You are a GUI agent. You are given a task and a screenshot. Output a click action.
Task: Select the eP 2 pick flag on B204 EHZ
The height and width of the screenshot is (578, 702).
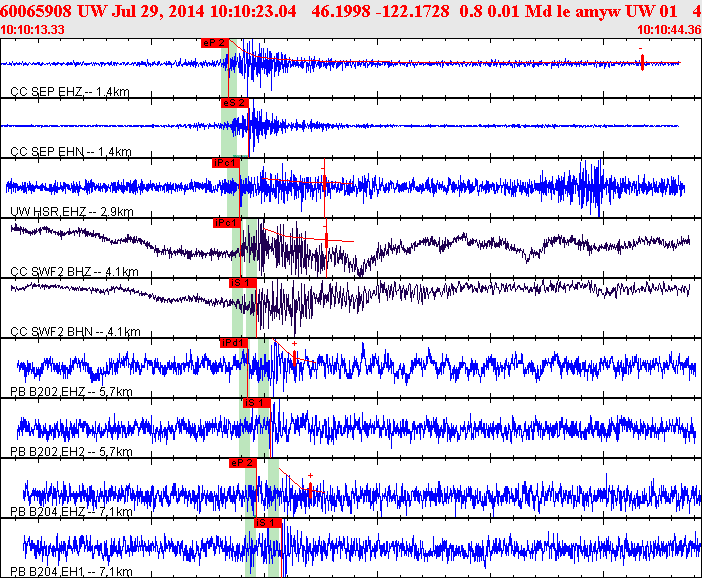(243, 463)
